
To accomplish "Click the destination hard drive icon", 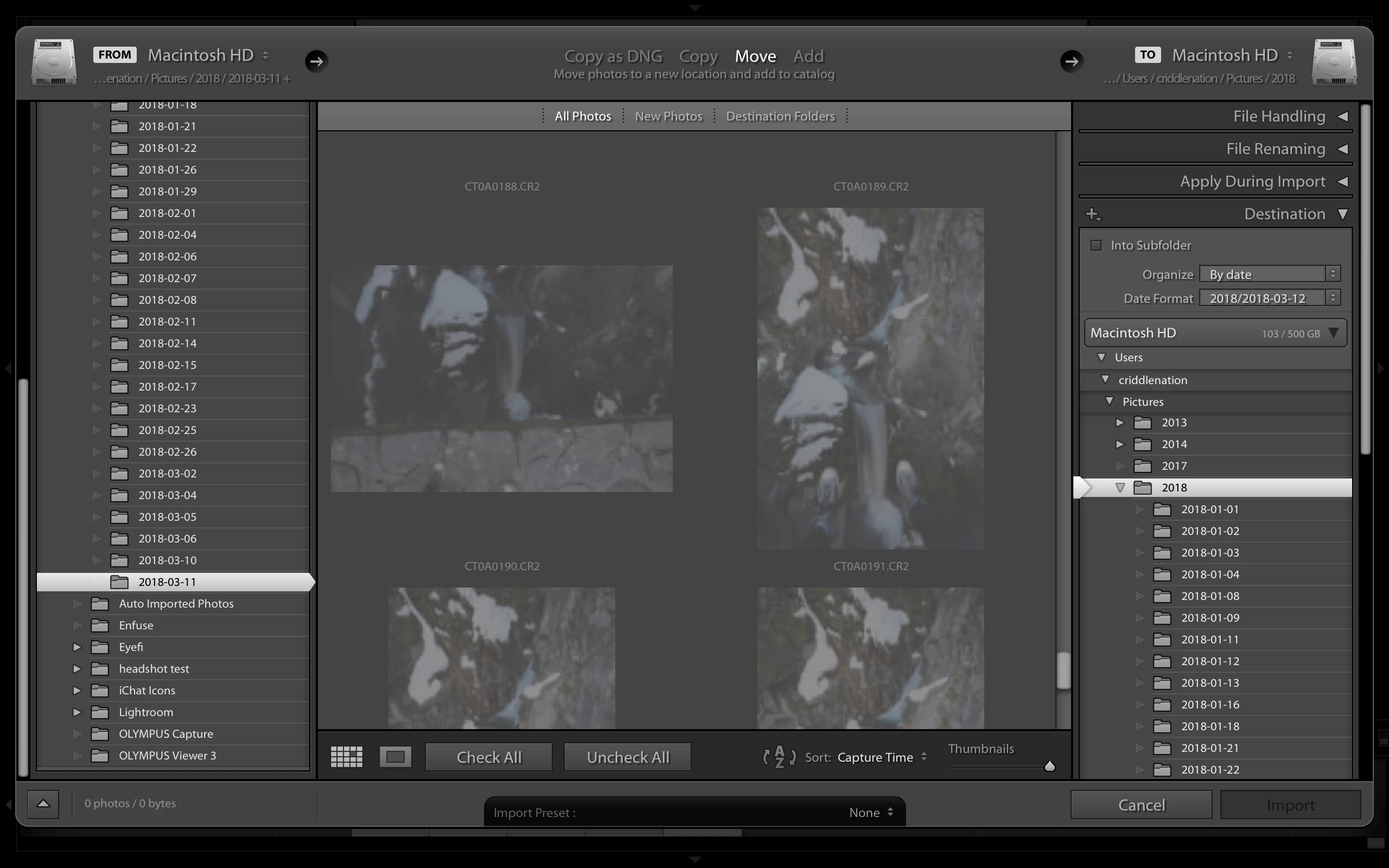I will pos(1334,62).
